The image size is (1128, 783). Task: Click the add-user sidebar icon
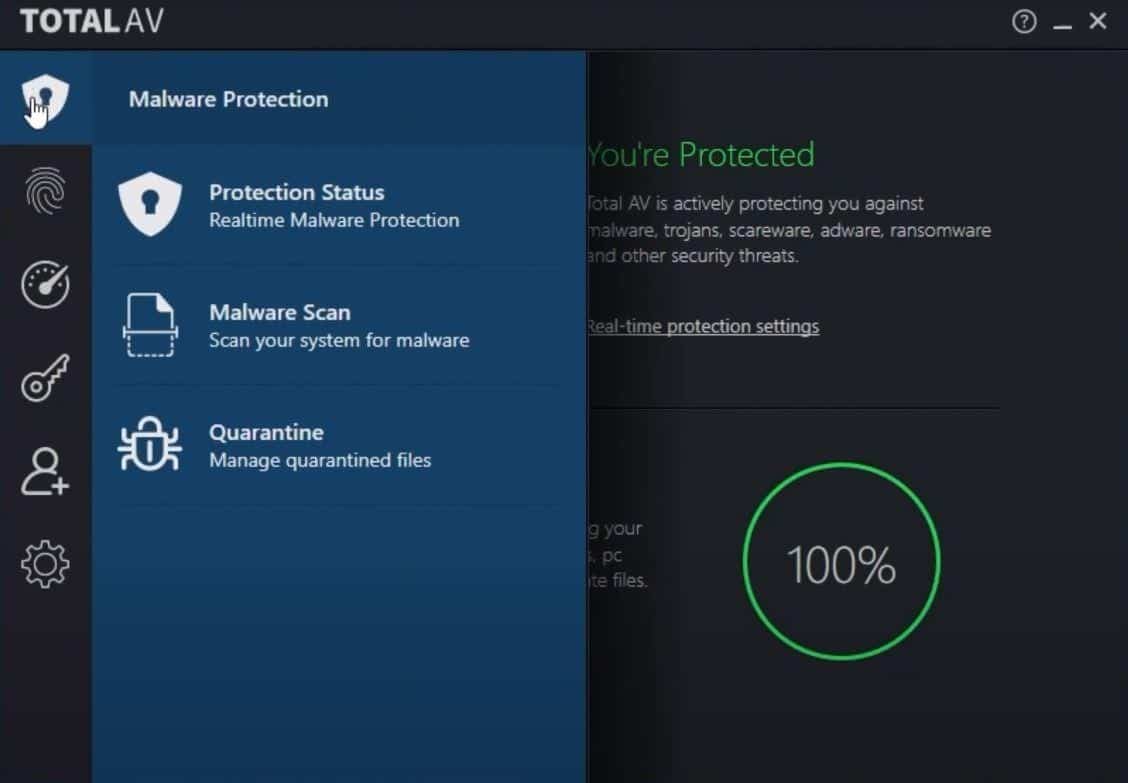[x=45, y=471]
